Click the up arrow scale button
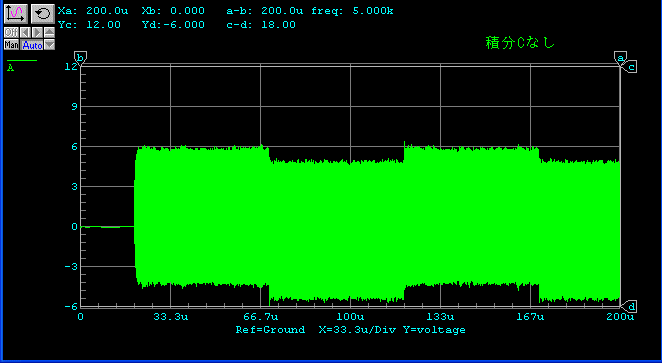This screenshot has height=363, width=662. [49, 33]
